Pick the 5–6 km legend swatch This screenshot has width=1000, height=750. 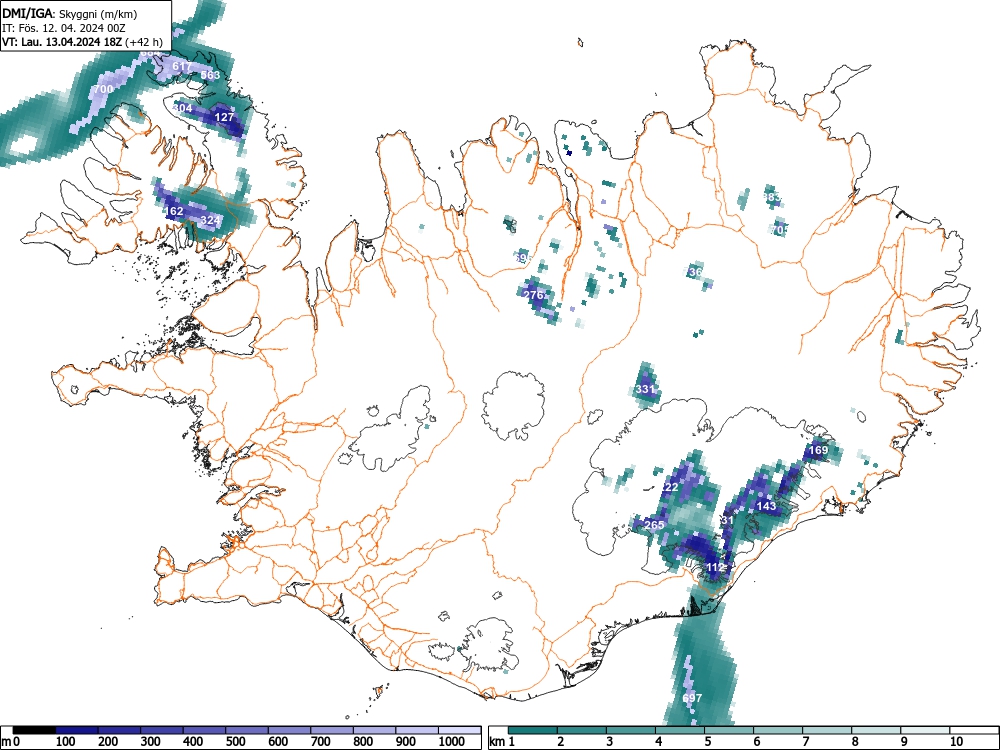click(x=730, y=730)
